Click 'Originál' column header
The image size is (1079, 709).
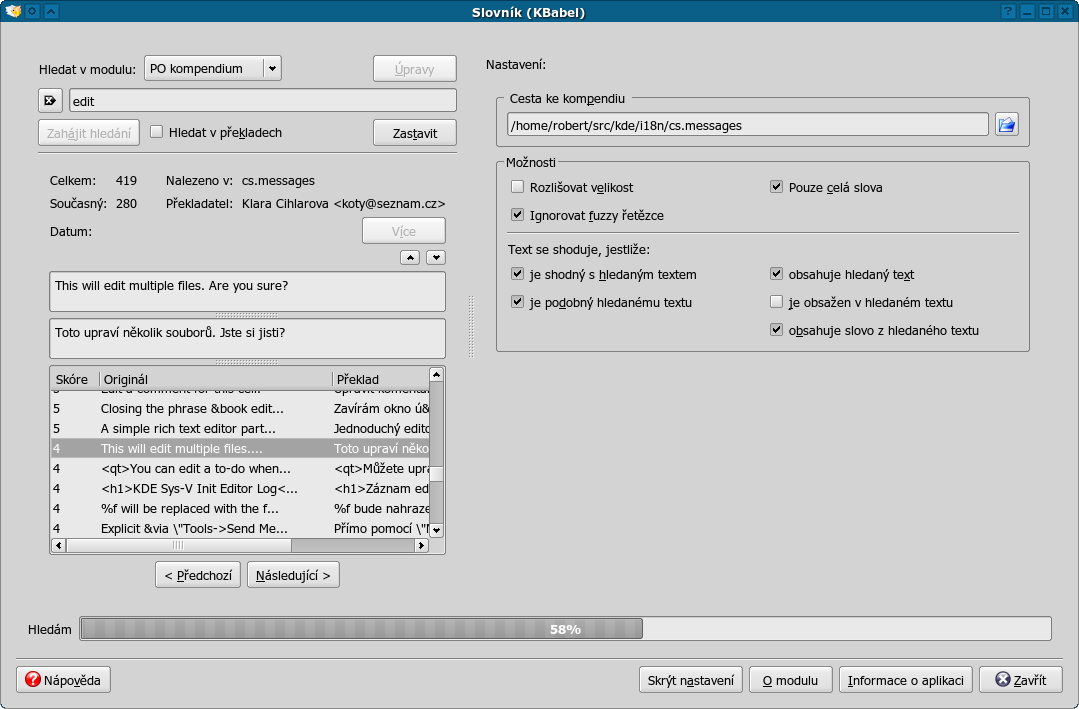215,379
